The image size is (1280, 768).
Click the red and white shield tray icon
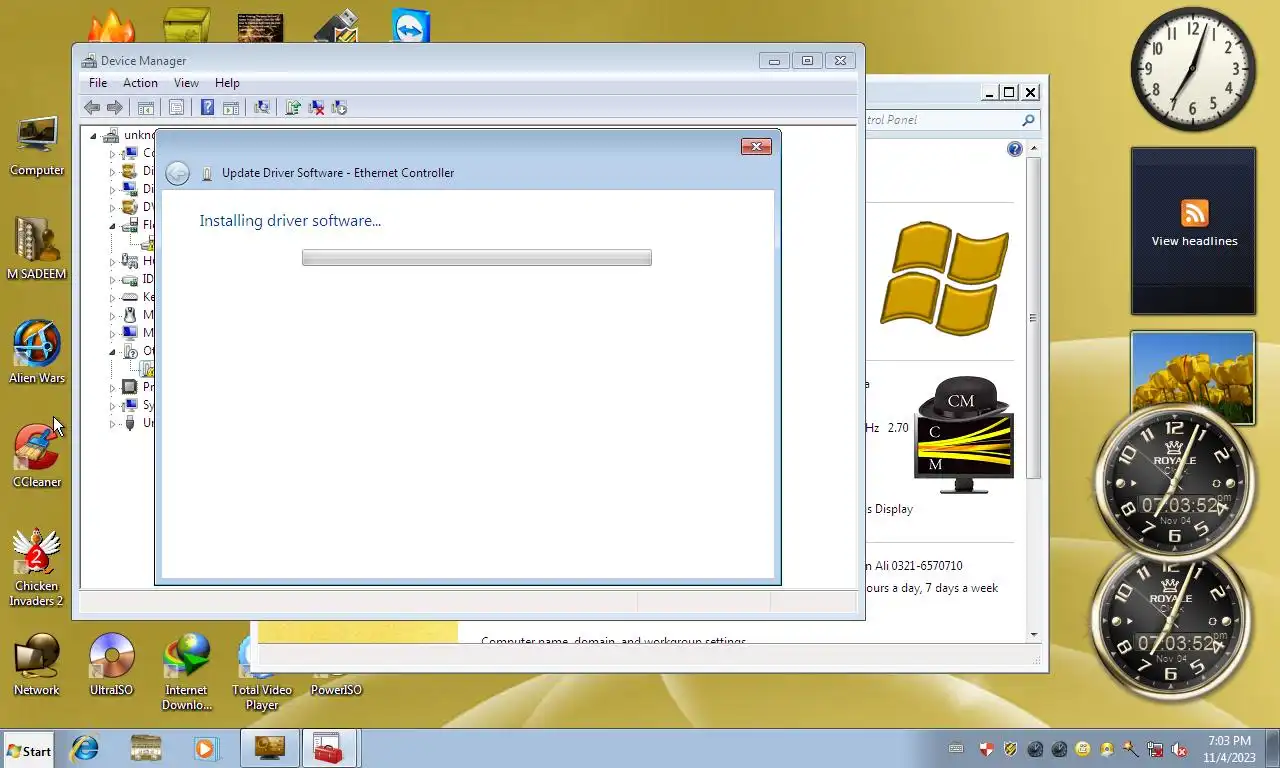point(986,749)
